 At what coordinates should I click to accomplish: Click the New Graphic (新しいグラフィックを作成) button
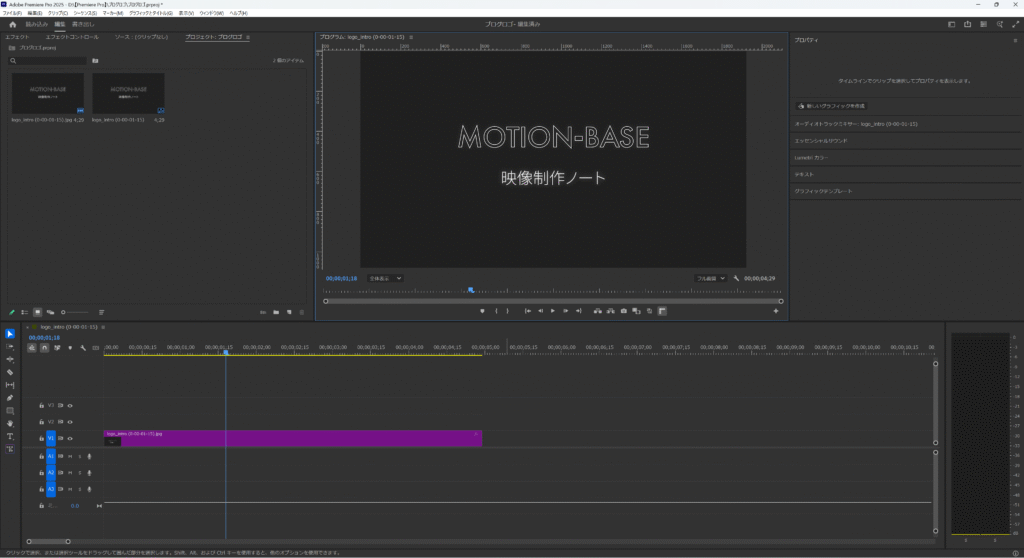[831, 106]
